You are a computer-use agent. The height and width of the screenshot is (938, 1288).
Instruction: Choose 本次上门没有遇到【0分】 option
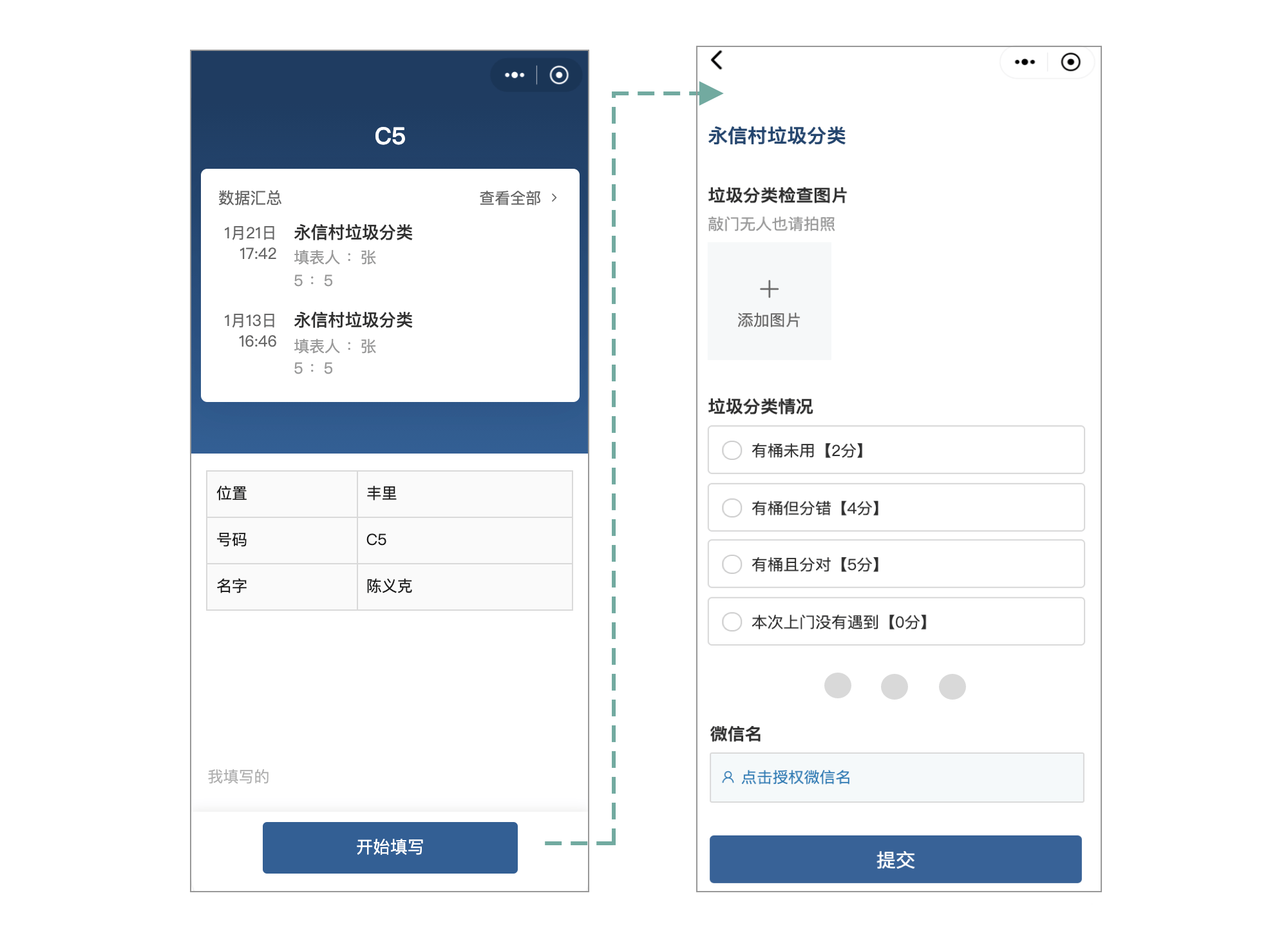[732, 622]
